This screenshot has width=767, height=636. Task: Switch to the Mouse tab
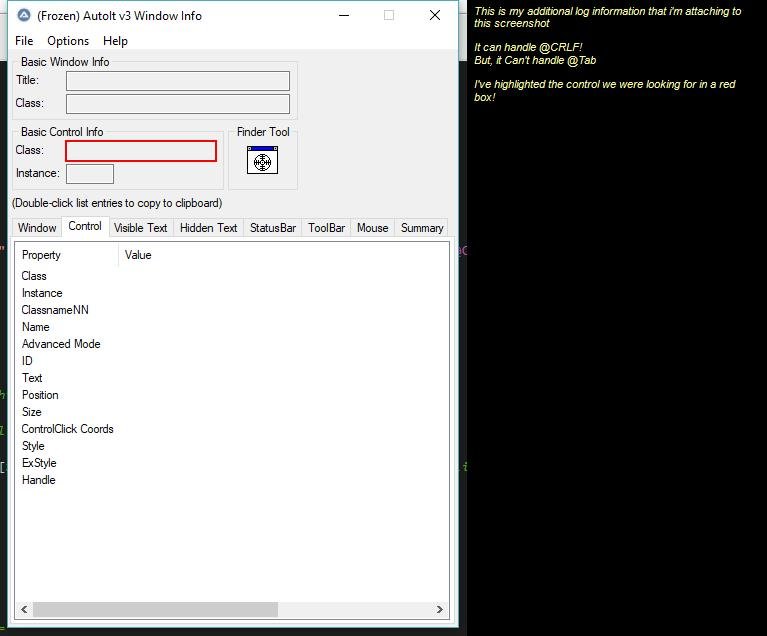click(x=373, y=228)
